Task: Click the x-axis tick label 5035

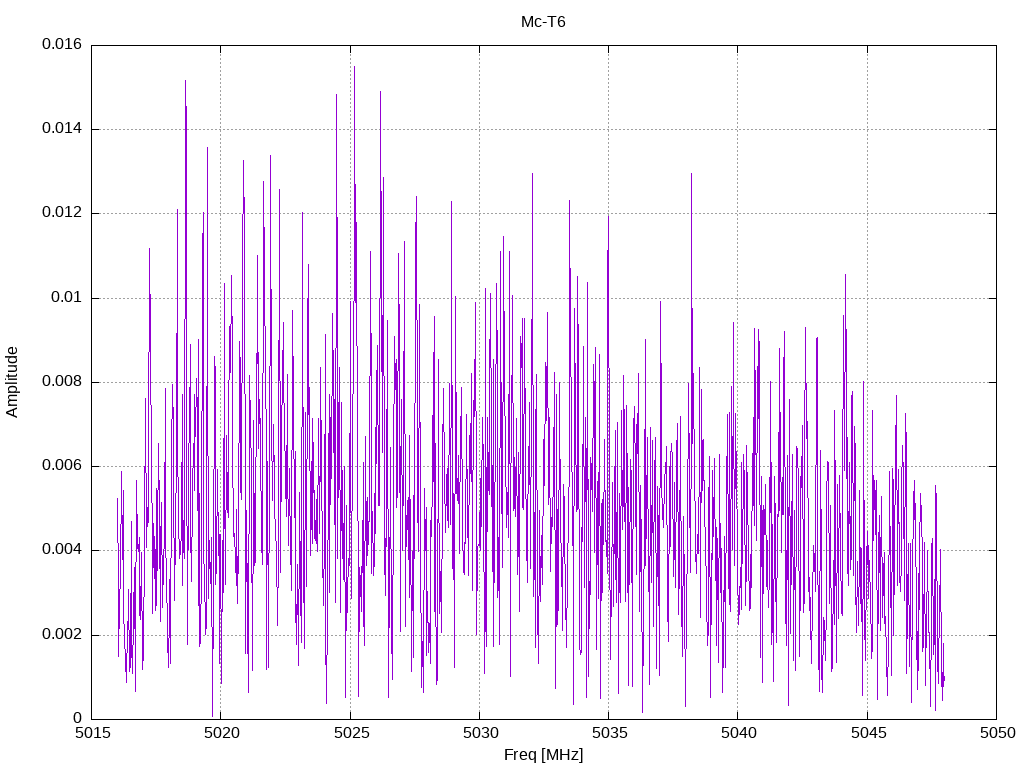Action: (x=609, y=733)
